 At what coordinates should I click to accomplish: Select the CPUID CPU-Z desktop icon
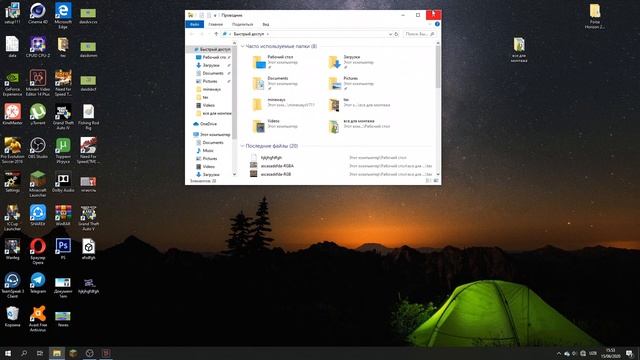(x=38, y=47)
